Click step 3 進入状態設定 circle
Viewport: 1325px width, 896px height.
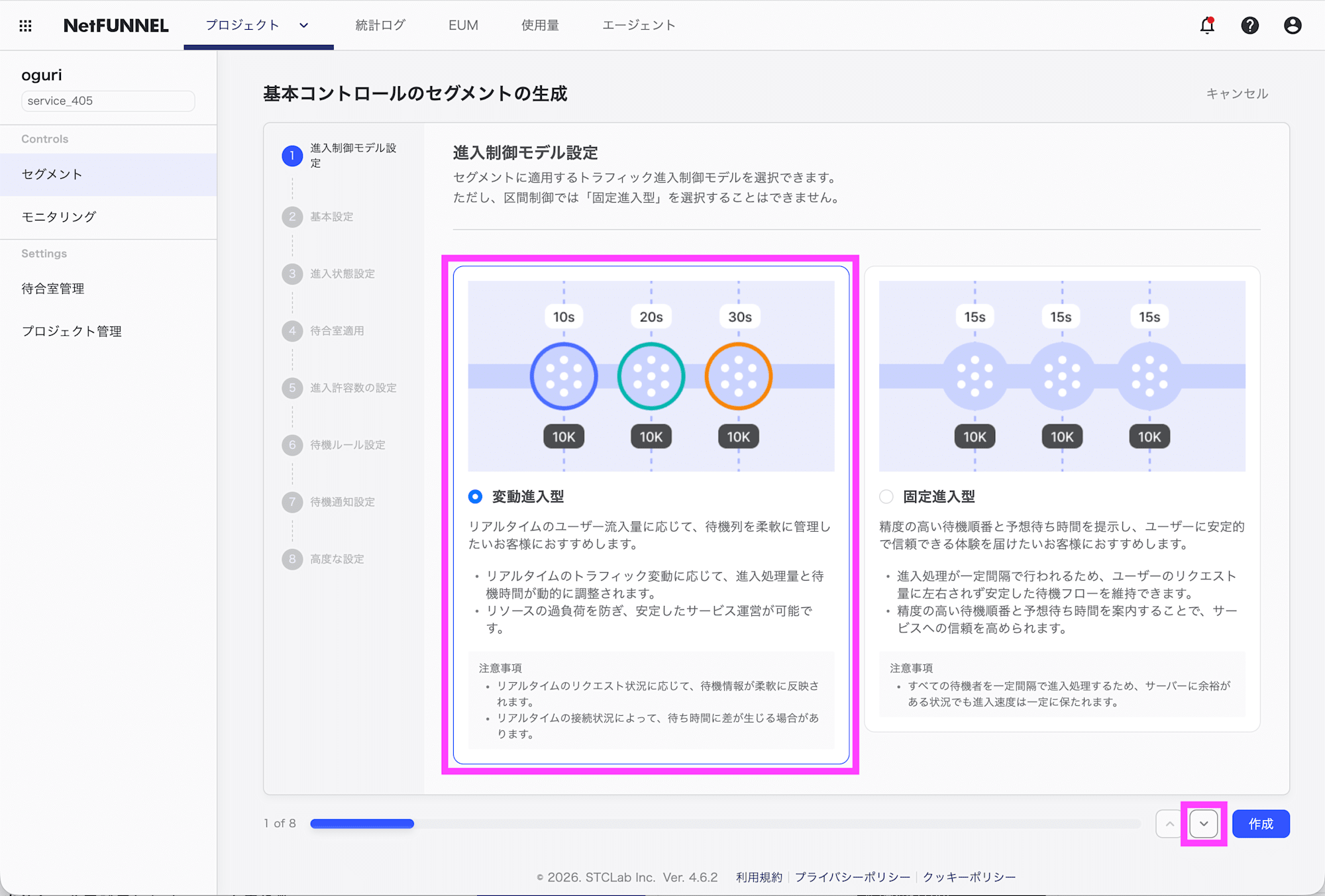(x=292, y=274)
